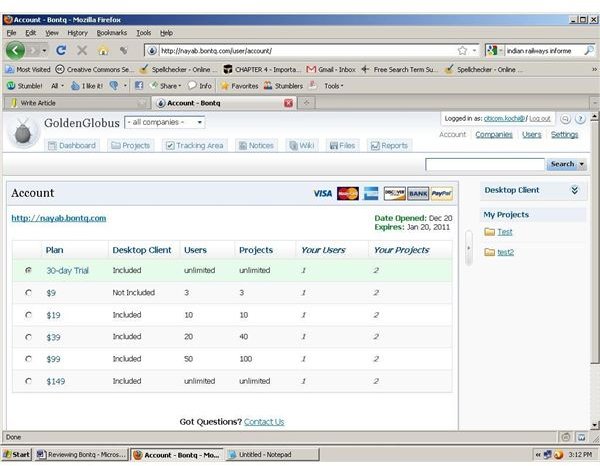Go to the Companies link
This screenshot has width=600, height=466.
(494, 135)
